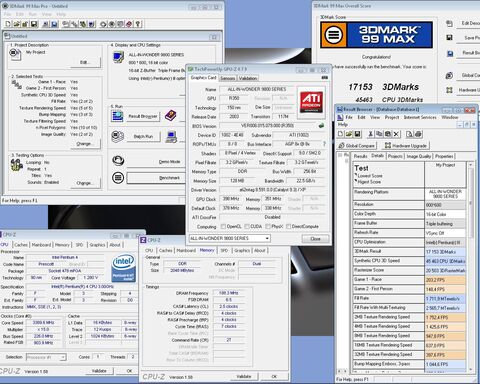Switch to Results tab in Result Browser
The image size is (480, 384).
click(x=360, y=156)
